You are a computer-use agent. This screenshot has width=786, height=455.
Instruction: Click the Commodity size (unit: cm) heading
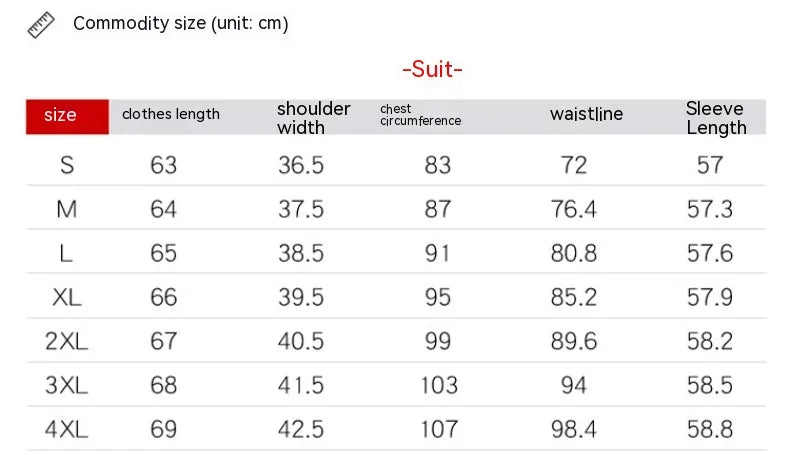(181, 24)
